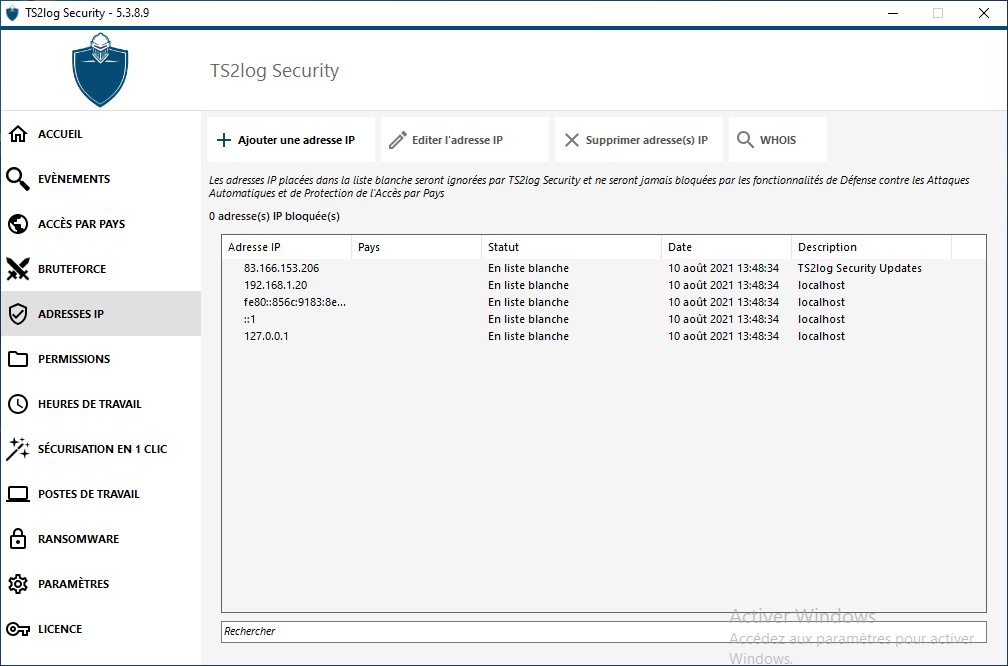The image size is (1008, 666).
Task: Go to POSTES DE TRAVAIL
Action: [x=101, y=494]
